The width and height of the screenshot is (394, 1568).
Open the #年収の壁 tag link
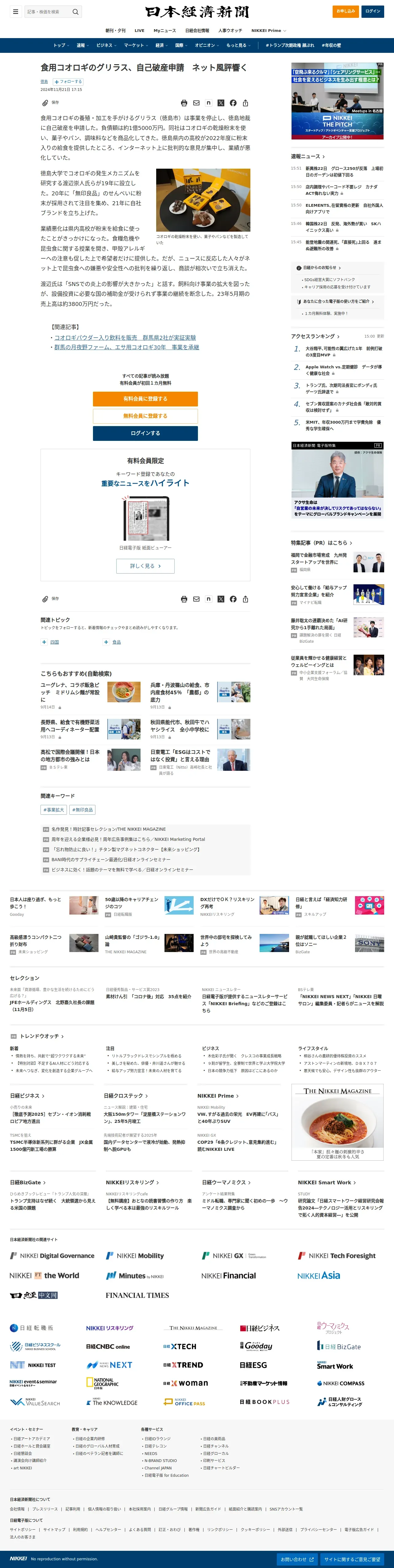(x=331, y=45)
